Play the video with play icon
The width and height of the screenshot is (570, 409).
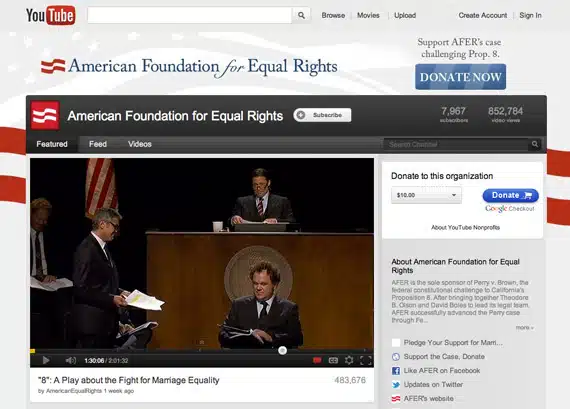(46, 360)
